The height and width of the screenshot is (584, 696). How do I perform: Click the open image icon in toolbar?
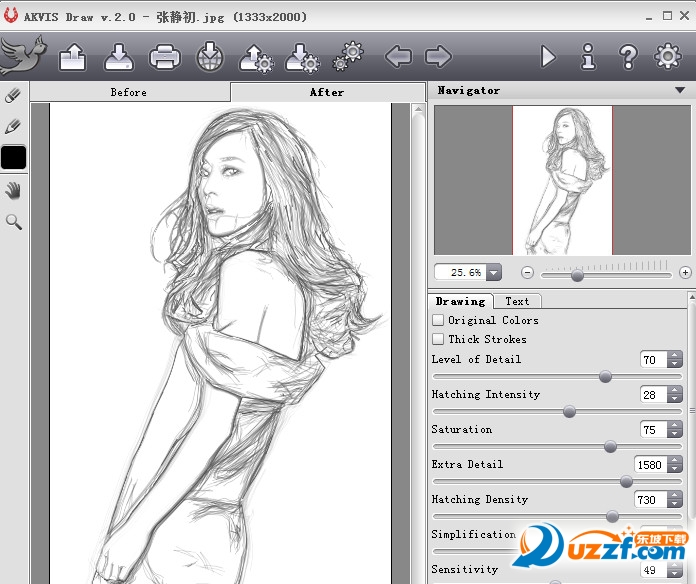point(73,57)
